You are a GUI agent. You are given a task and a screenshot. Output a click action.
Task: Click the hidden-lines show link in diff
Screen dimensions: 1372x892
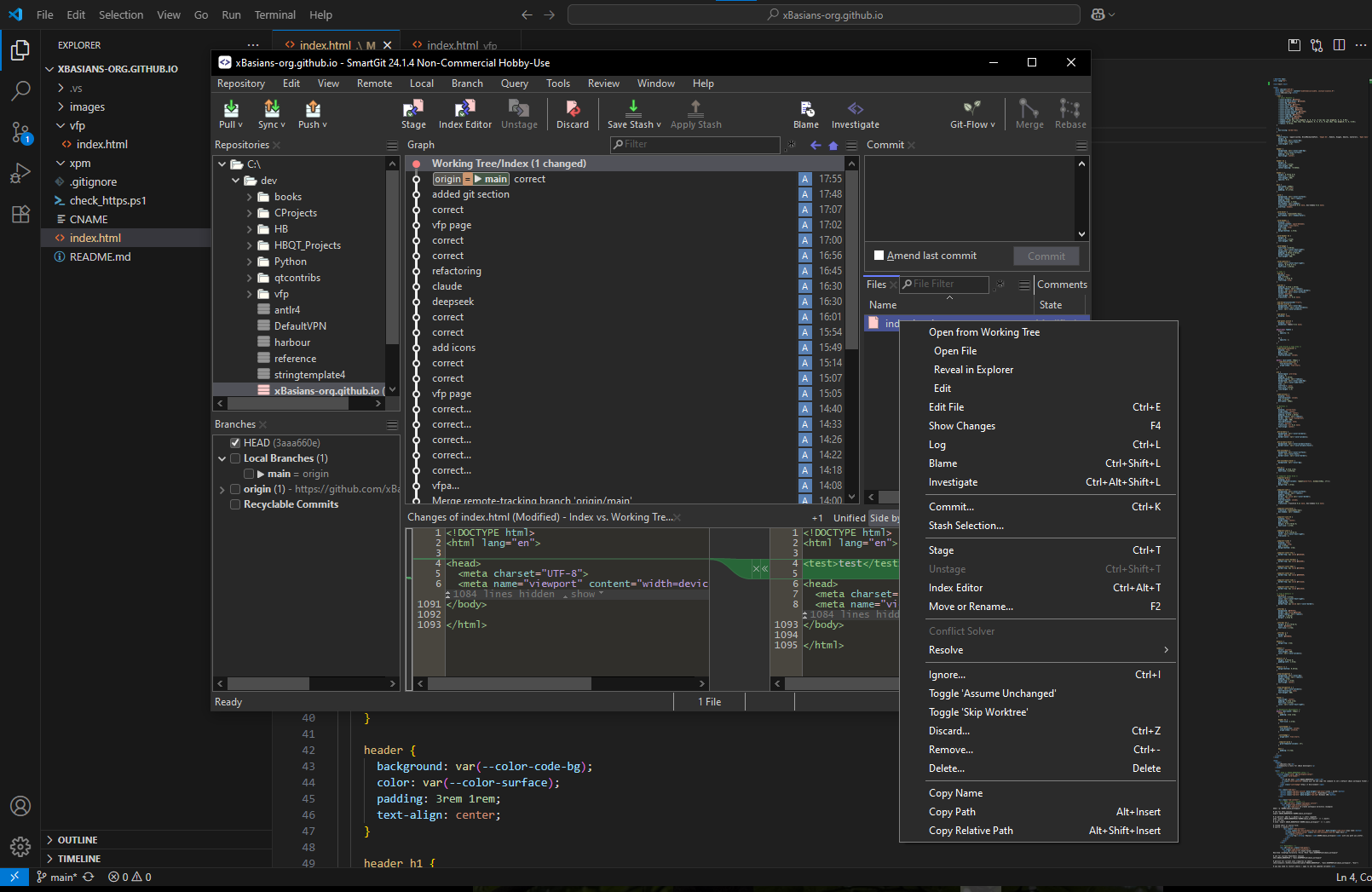pos(583,594)
